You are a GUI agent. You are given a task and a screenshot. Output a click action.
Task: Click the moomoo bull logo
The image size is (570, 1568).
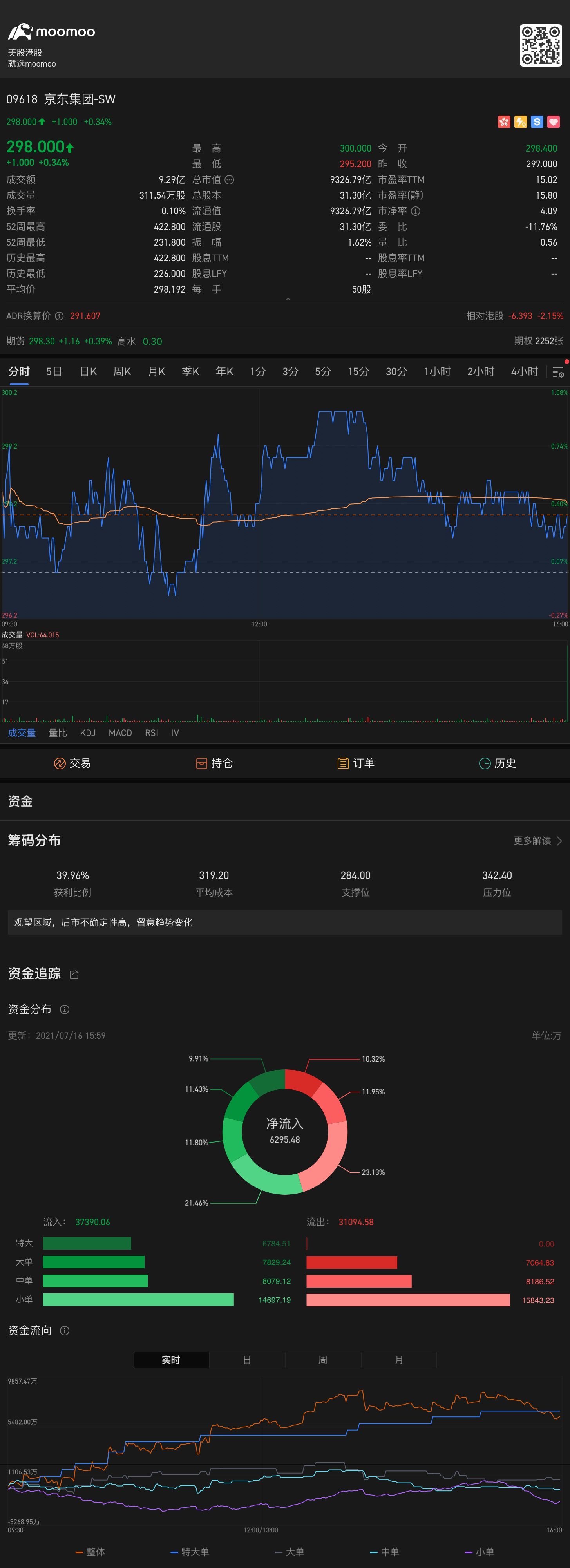coord(20,32)
